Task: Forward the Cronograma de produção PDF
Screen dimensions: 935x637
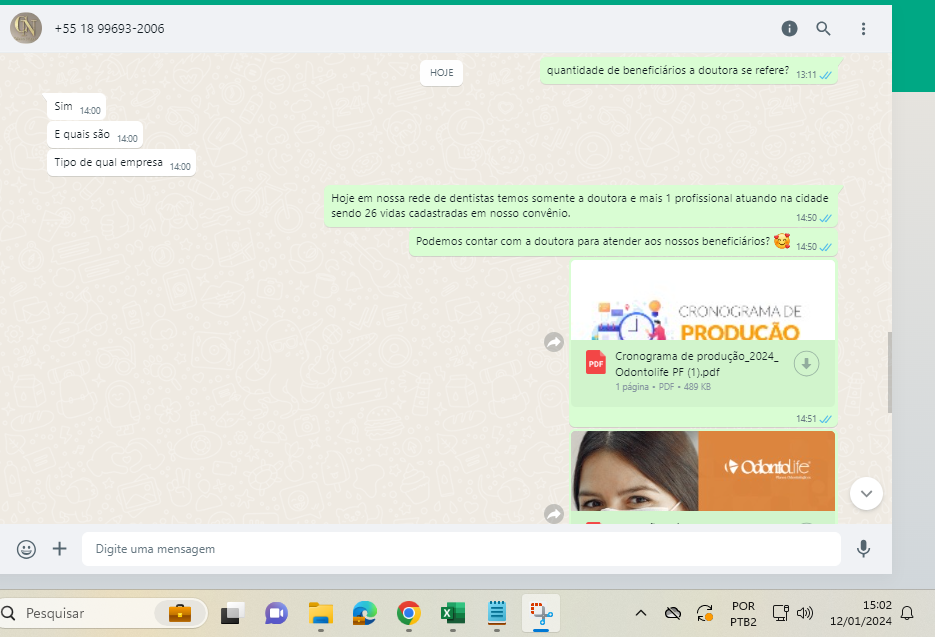Action: pos(554,342)
